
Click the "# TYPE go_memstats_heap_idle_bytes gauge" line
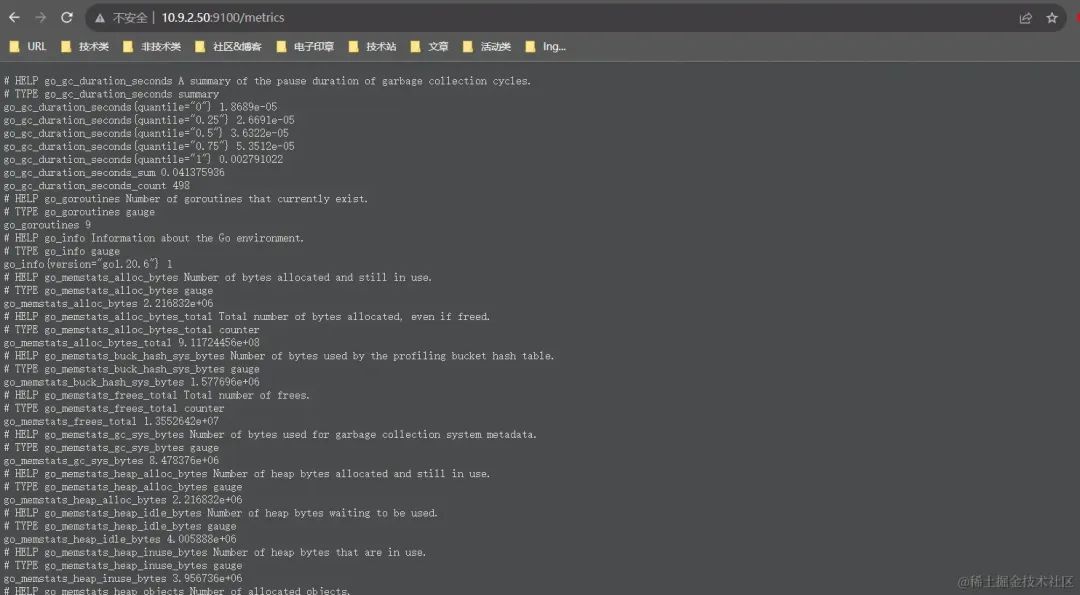click(x=120, y=526)
